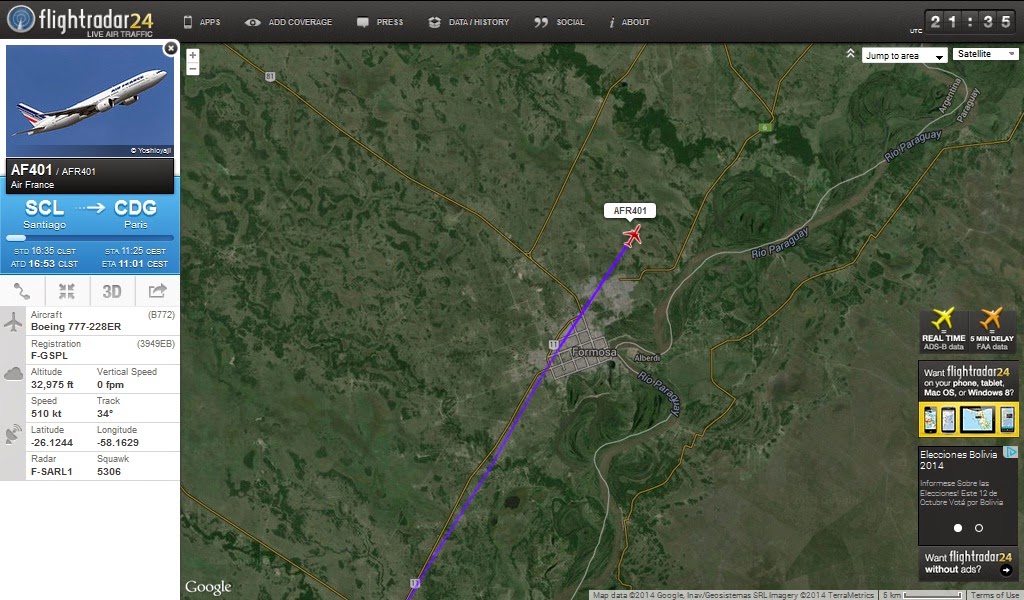The image size is (1024, 600).
Task: Click the ATD 16:53 CLST time
Action: (44, 264)
